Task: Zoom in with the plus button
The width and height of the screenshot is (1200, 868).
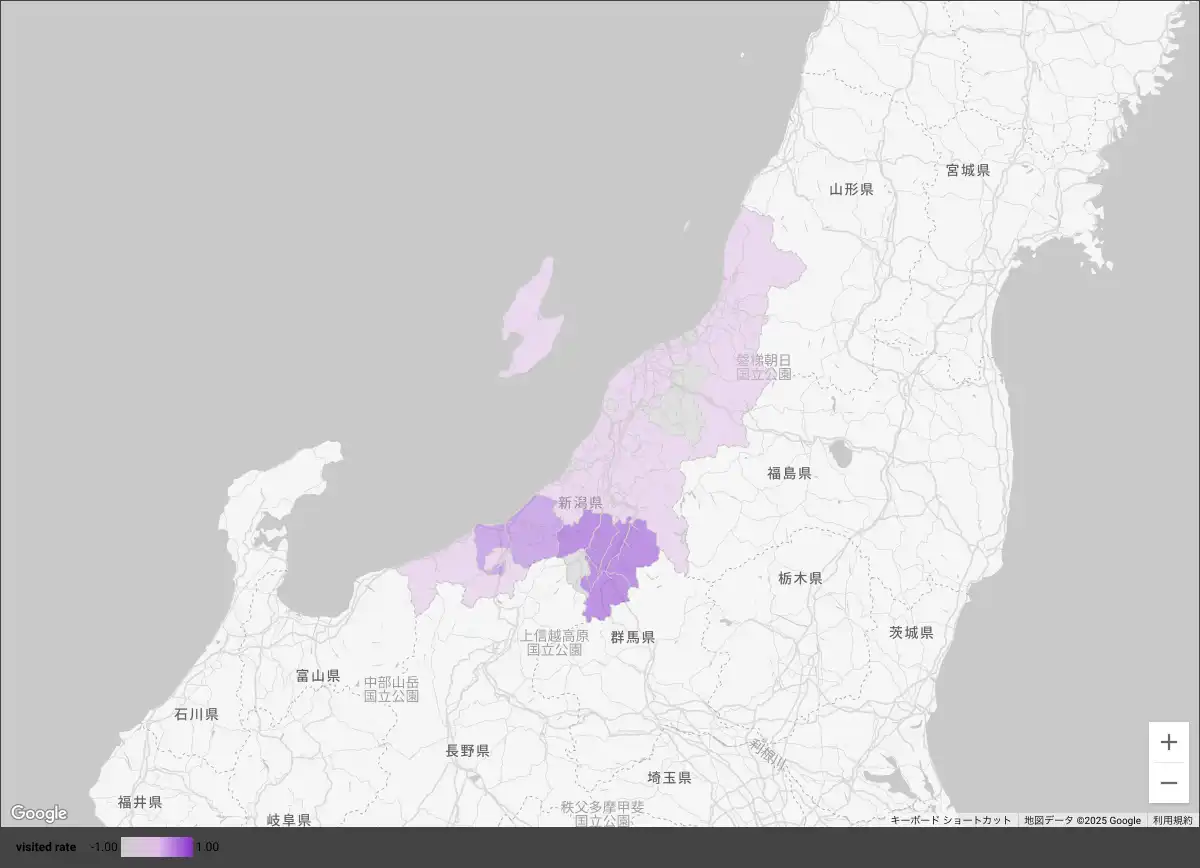Action: coord(1168,742)
